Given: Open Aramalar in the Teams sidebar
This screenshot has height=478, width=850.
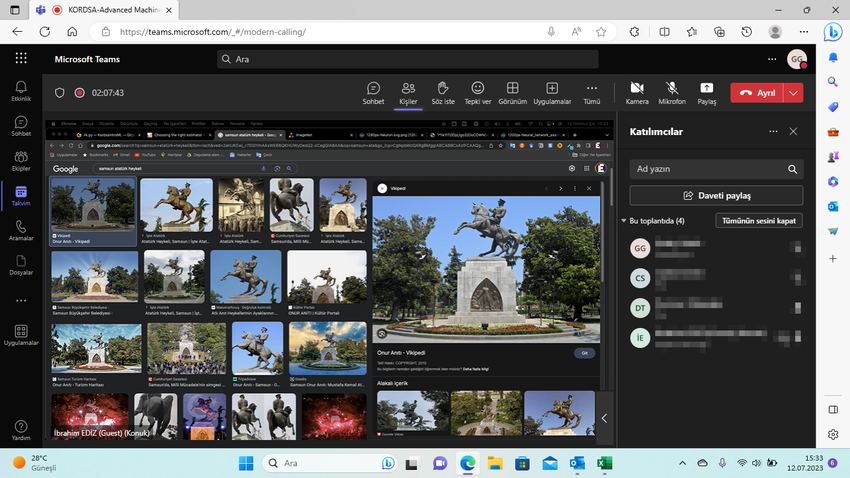Looking at the screenshot, I should click(21, 230).
